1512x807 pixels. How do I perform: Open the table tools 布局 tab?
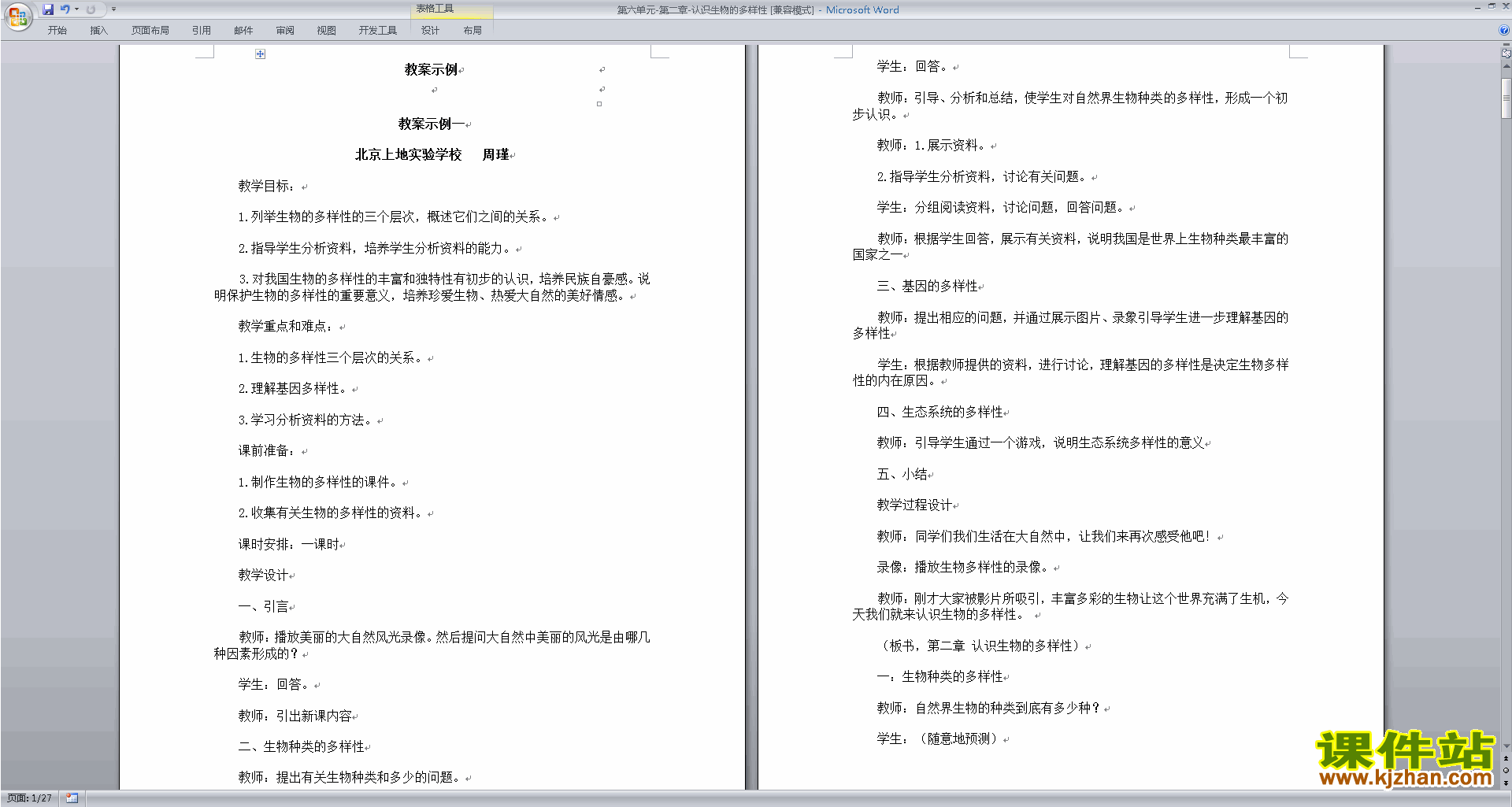tap(472, 31)
